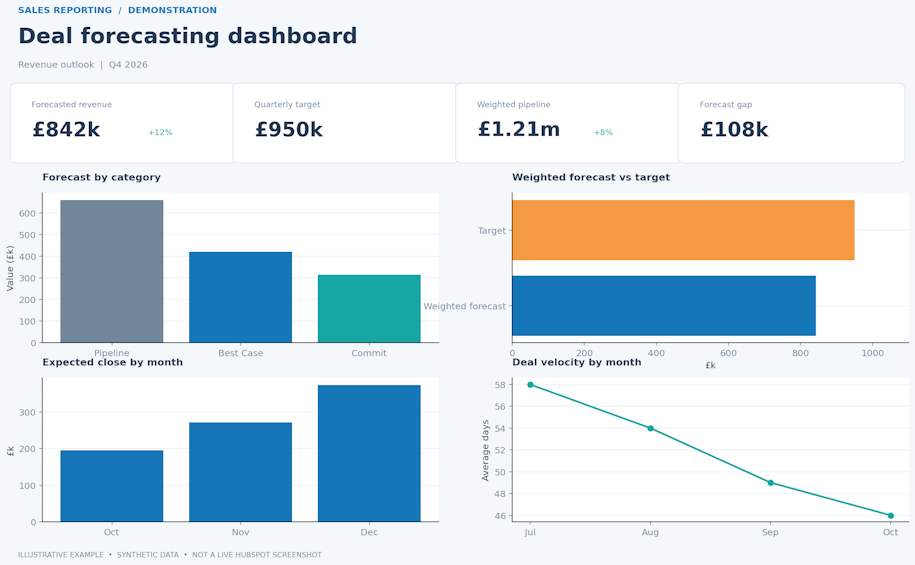This screenshot has width=915, height=565.
Task: Select the orange Target bar
Action: 683,230
